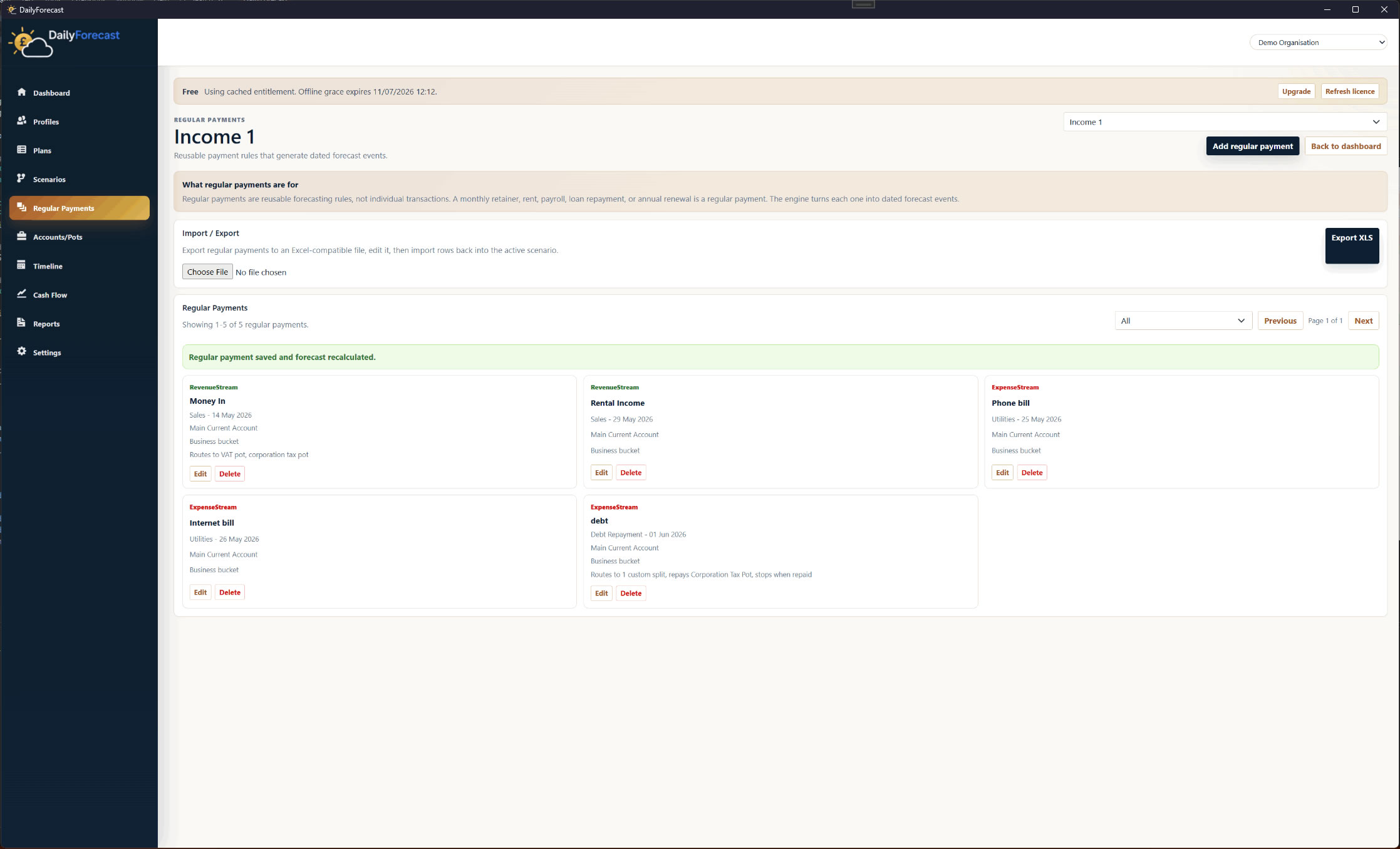Click the Plans list icon

click(x=22, y=150)
